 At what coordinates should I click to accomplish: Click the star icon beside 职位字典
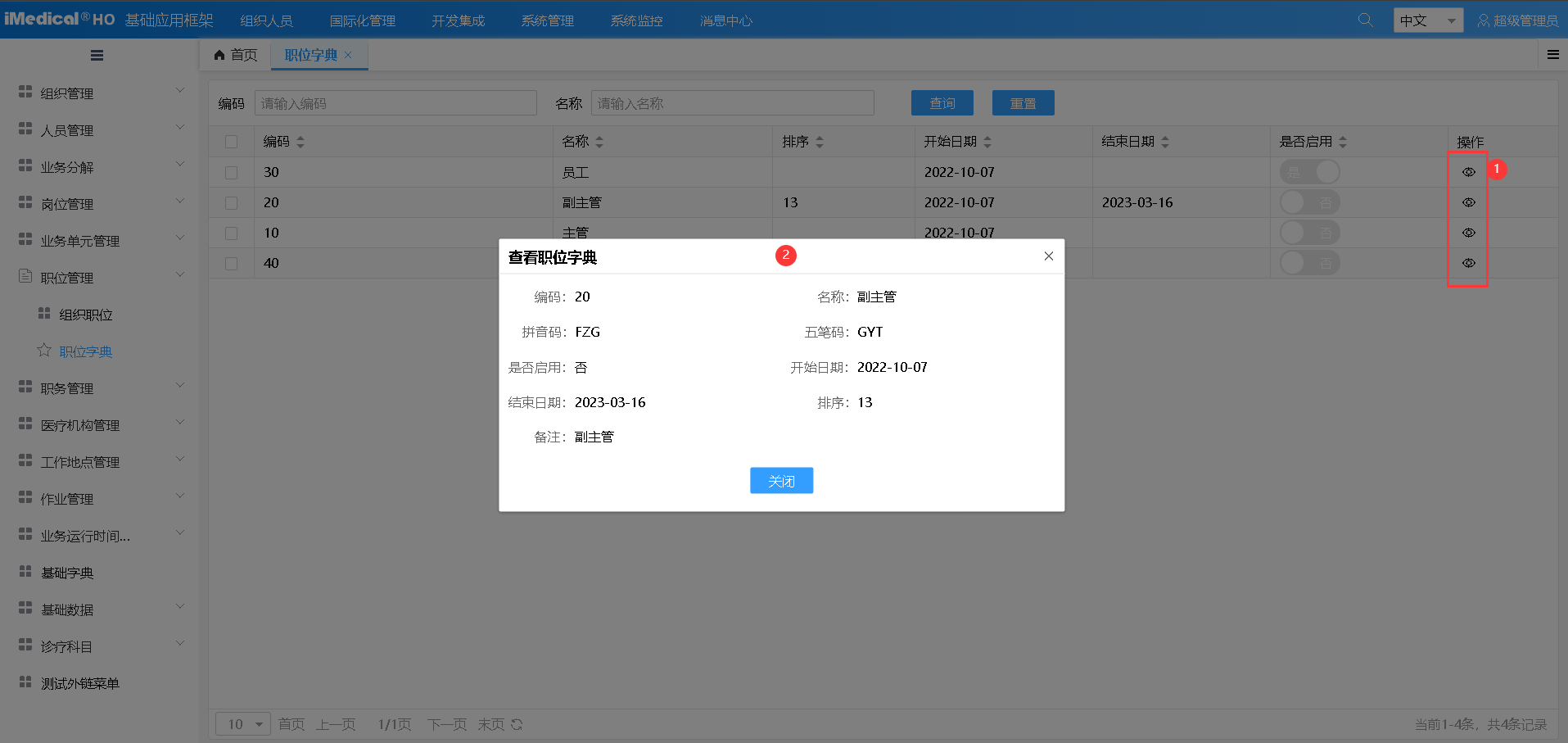43,351
